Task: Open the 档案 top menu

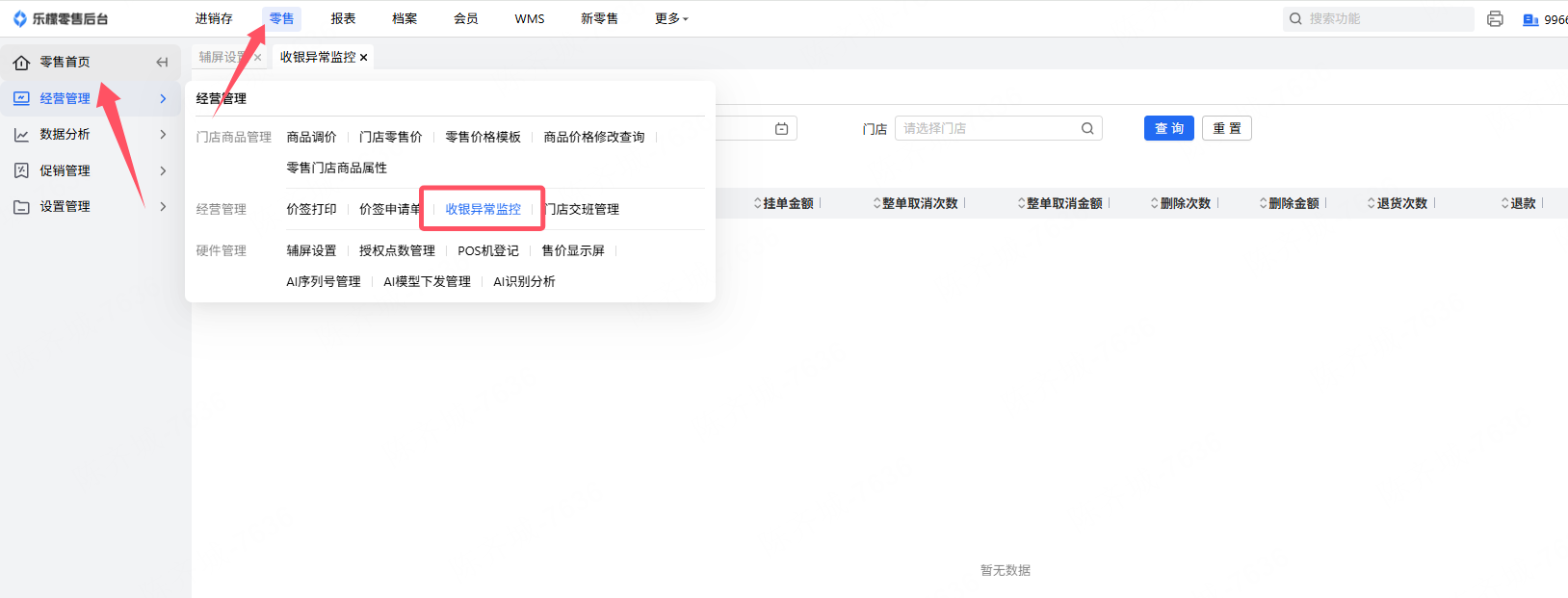Action: (405, 18)
